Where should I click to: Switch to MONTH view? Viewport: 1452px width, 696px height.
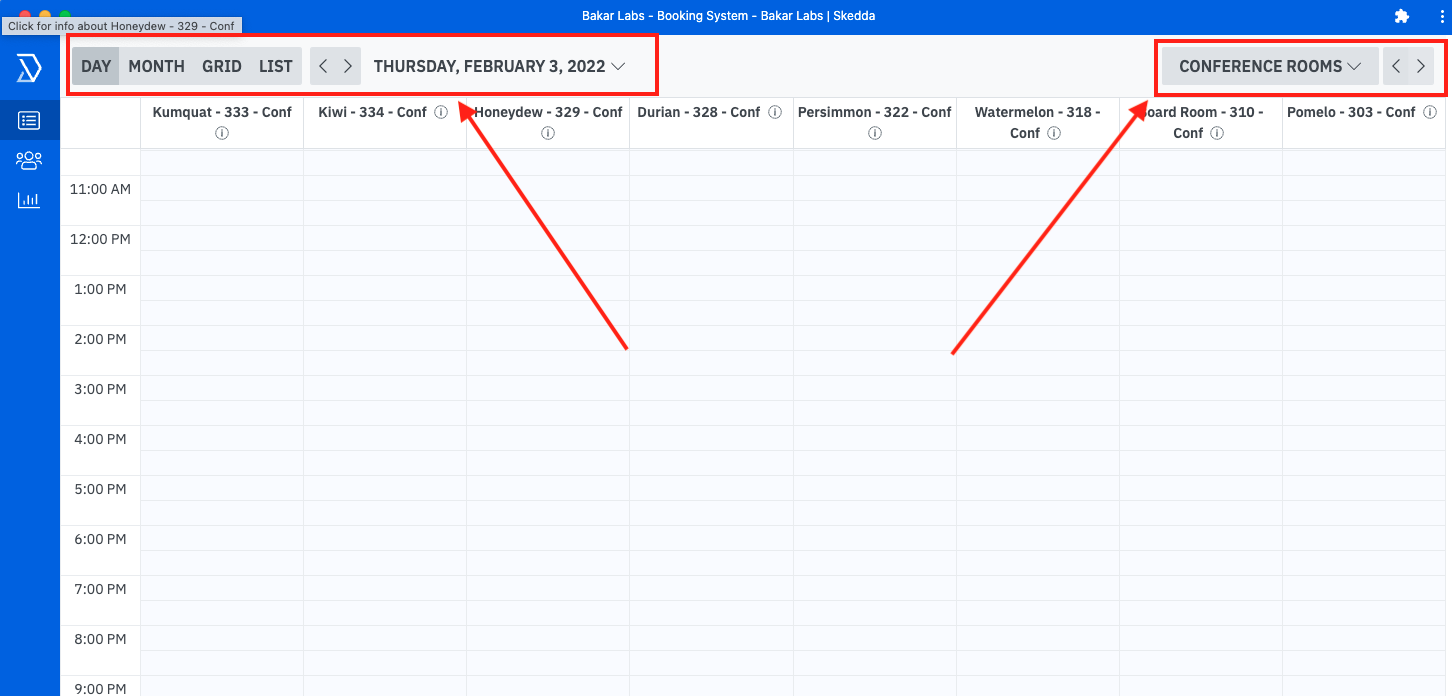157,66
